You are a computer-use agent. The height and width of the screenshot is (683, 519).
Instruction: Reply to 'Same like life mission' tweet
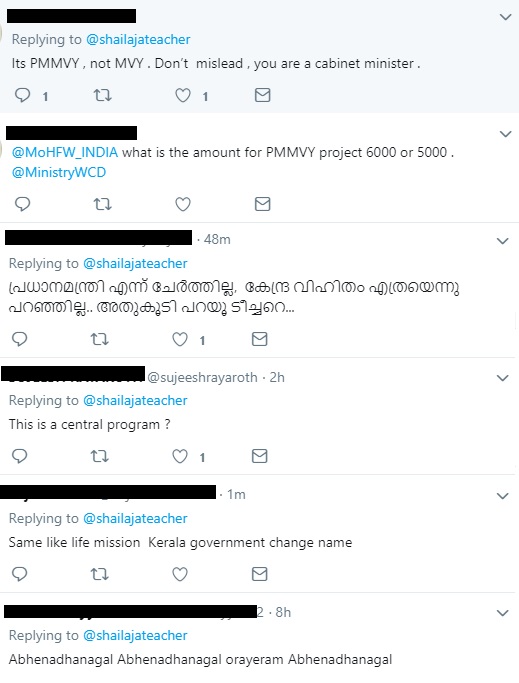click(20, 574)
